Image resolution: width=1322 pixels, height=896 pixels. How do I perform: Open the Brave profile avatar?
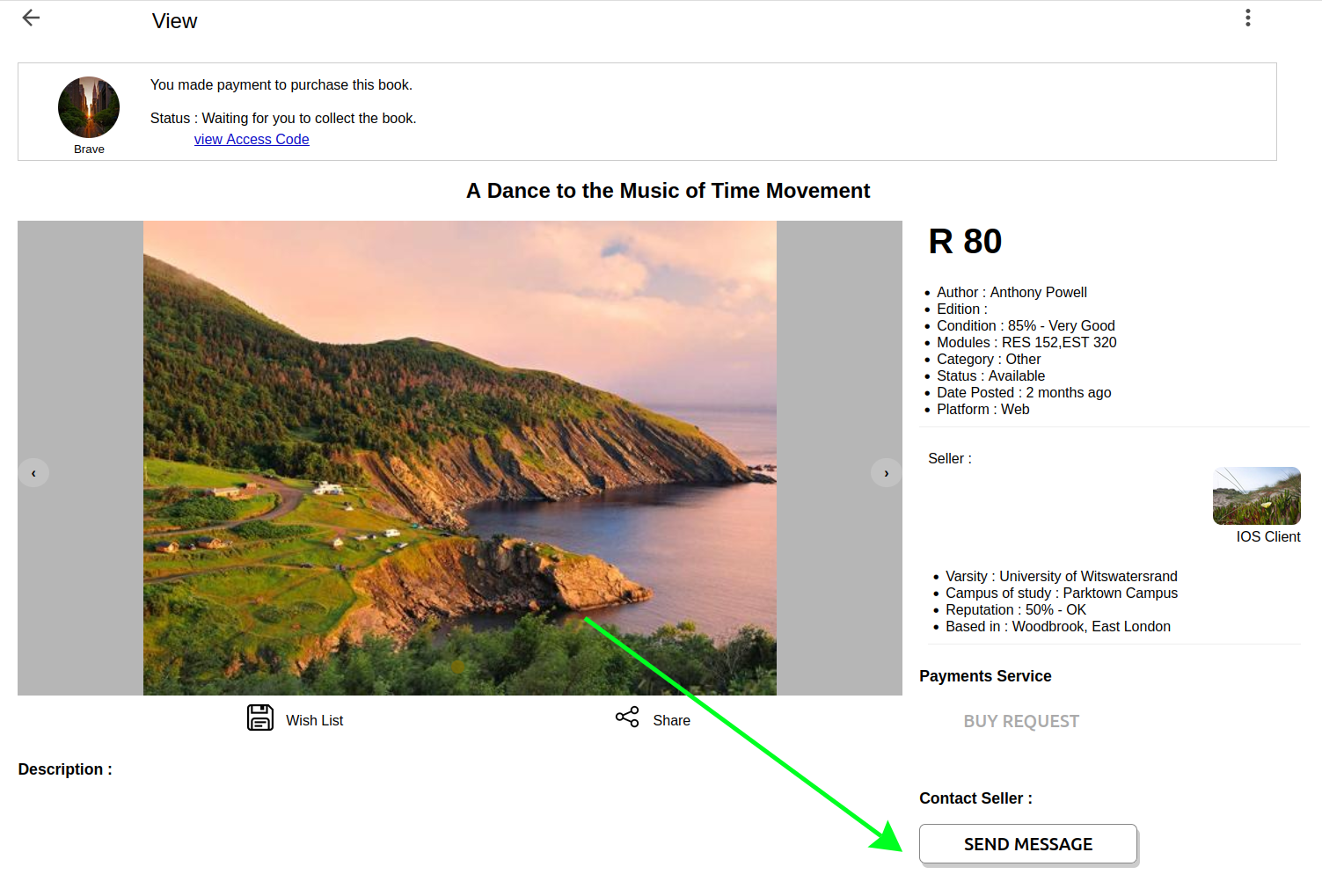click(x=89, y=107)
